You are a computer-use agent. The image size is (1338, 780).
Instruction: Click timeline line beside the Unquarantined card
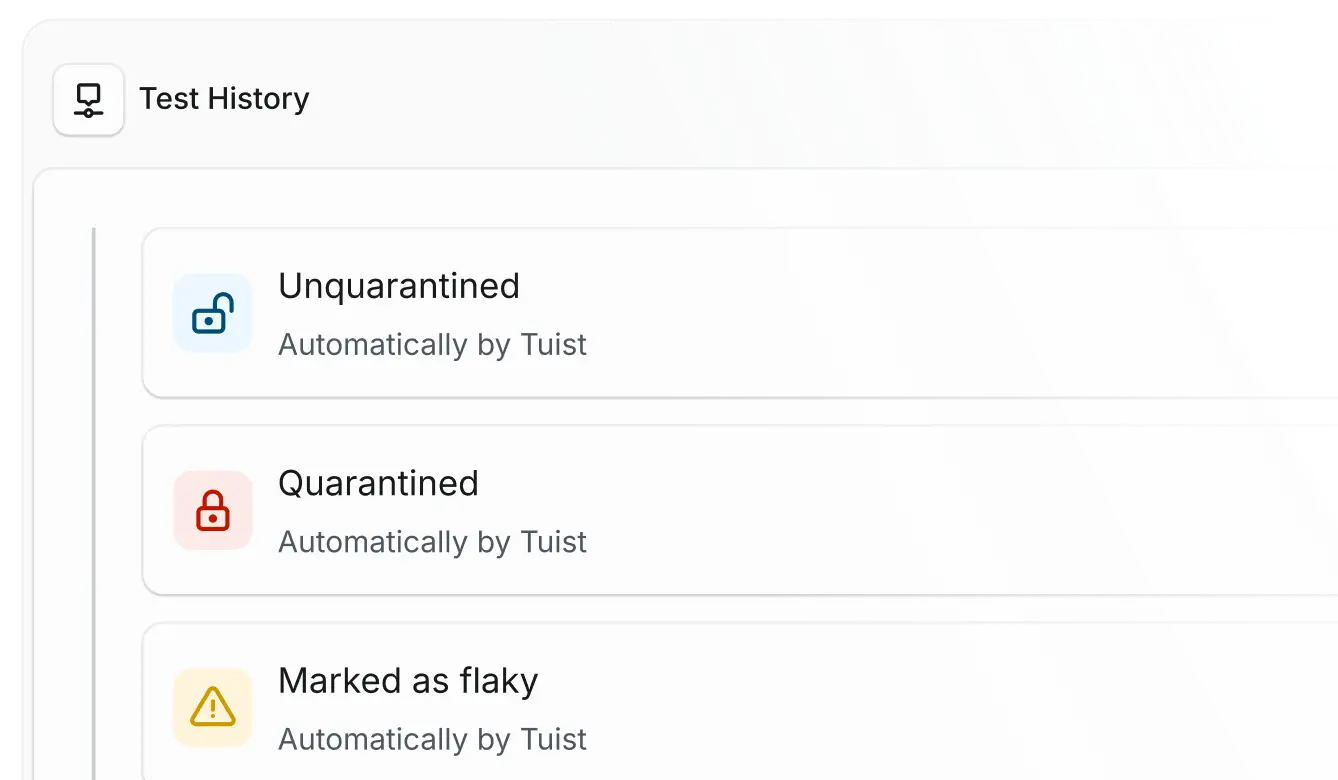pos(94,313)
